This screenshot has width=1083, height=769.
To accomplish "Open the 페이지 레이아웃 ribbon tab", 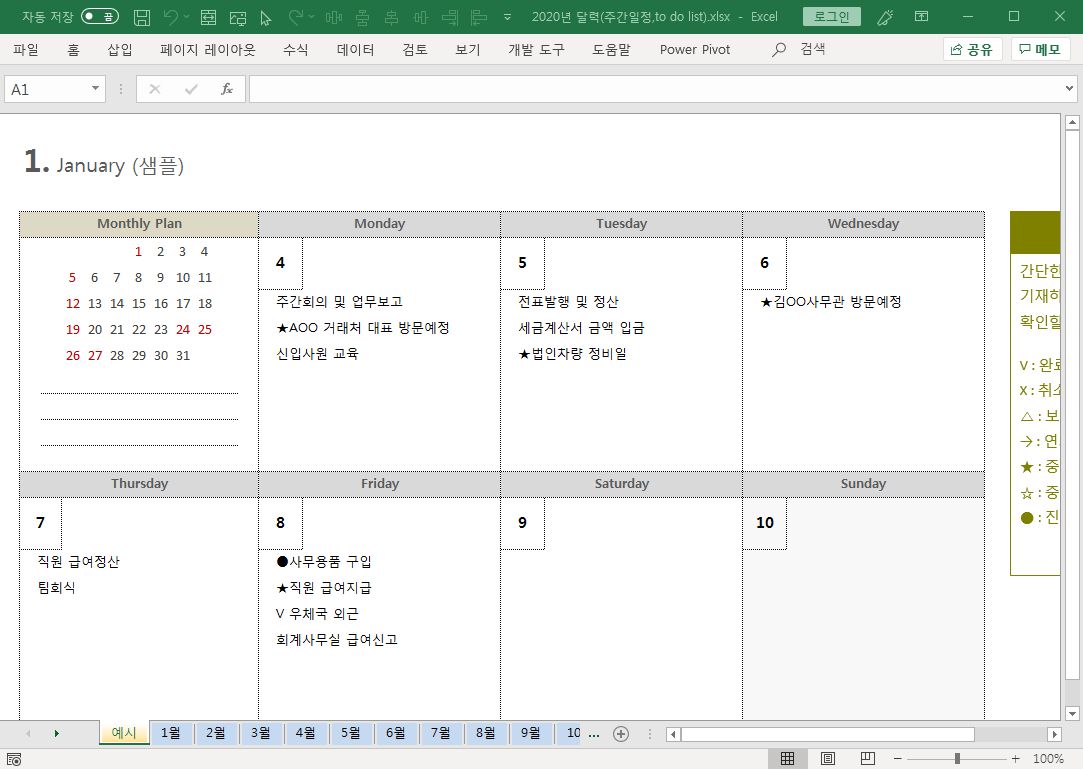I will click(207, 49).
